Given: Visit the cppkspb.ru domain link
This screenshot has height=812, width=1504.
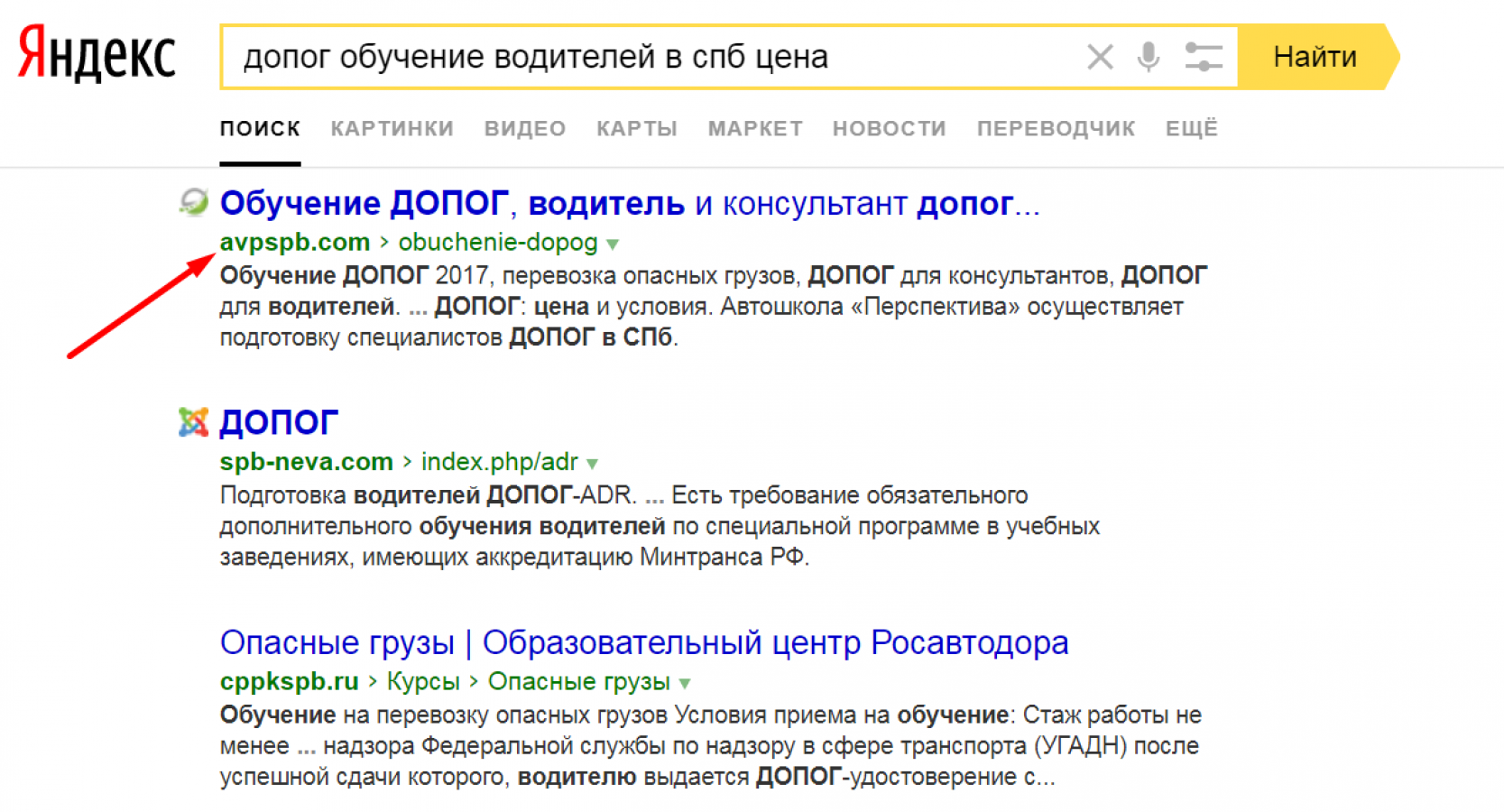Looking at the screenshot, I should [290, 681].
